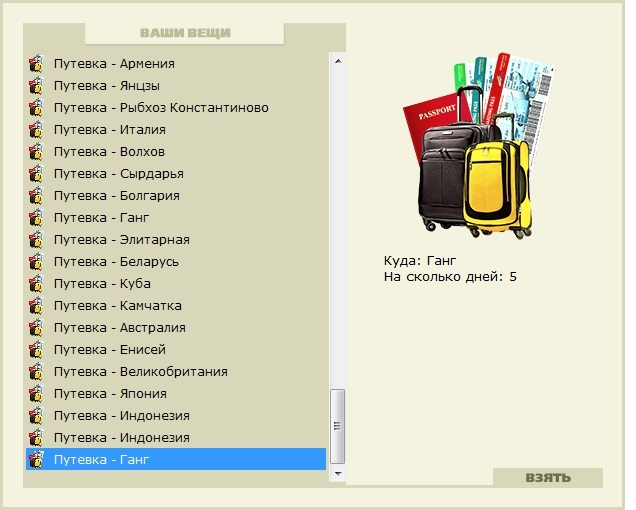636x510 pixels.
Task: Select Путевка - Куба in the list
Action: [x=176, y=283]
